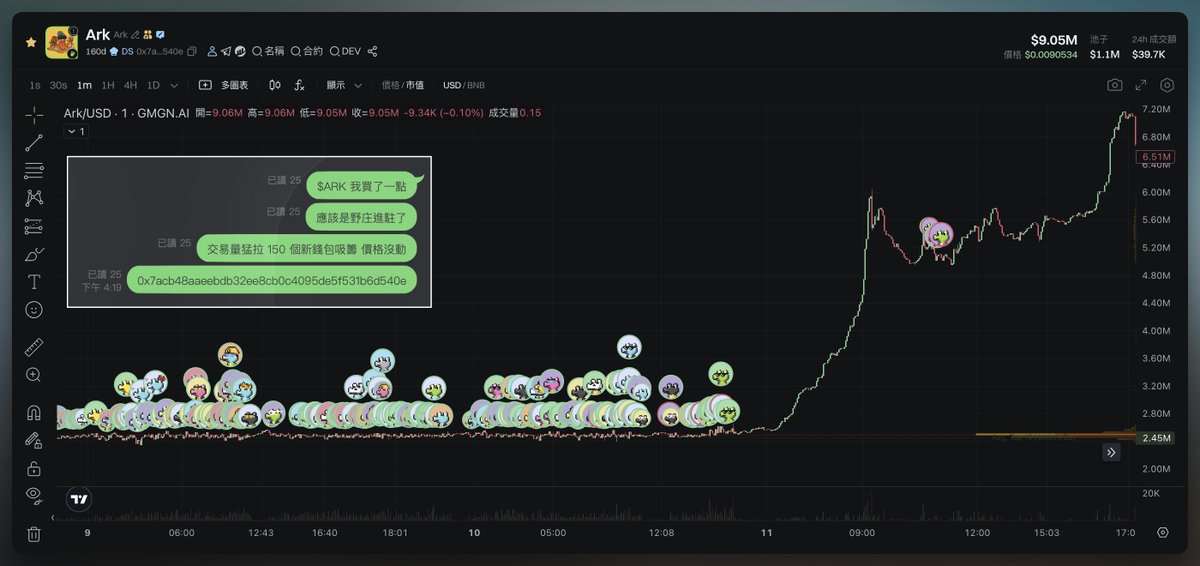Take a chart snapshot with camera icon

pyautogui.click(x=1114, y=86)
